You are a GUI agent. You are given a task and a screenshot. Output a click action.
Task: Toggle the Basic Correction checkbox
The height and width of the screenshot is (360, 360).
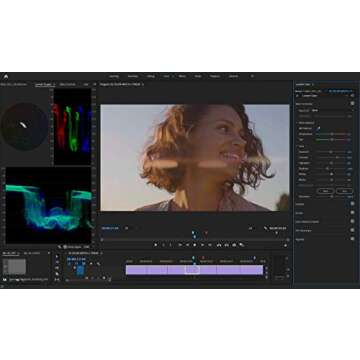352,104
